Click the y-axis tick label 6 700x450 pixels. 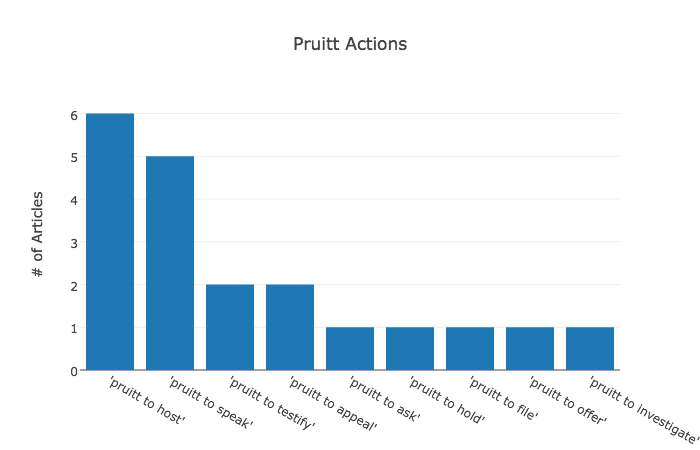pyautogui.click(x=73, y=115)
